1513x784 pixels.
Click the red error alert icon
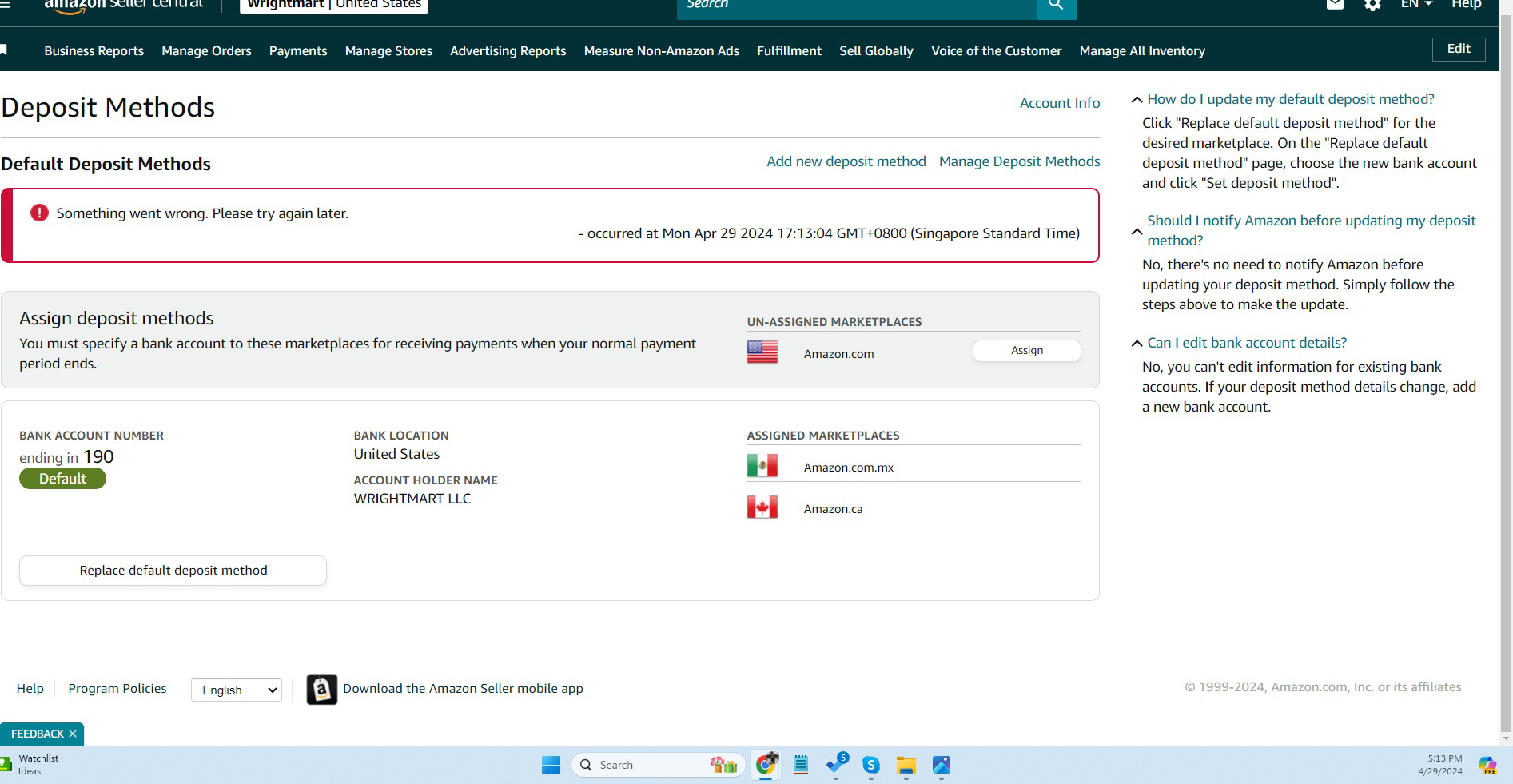pos(39,213)
